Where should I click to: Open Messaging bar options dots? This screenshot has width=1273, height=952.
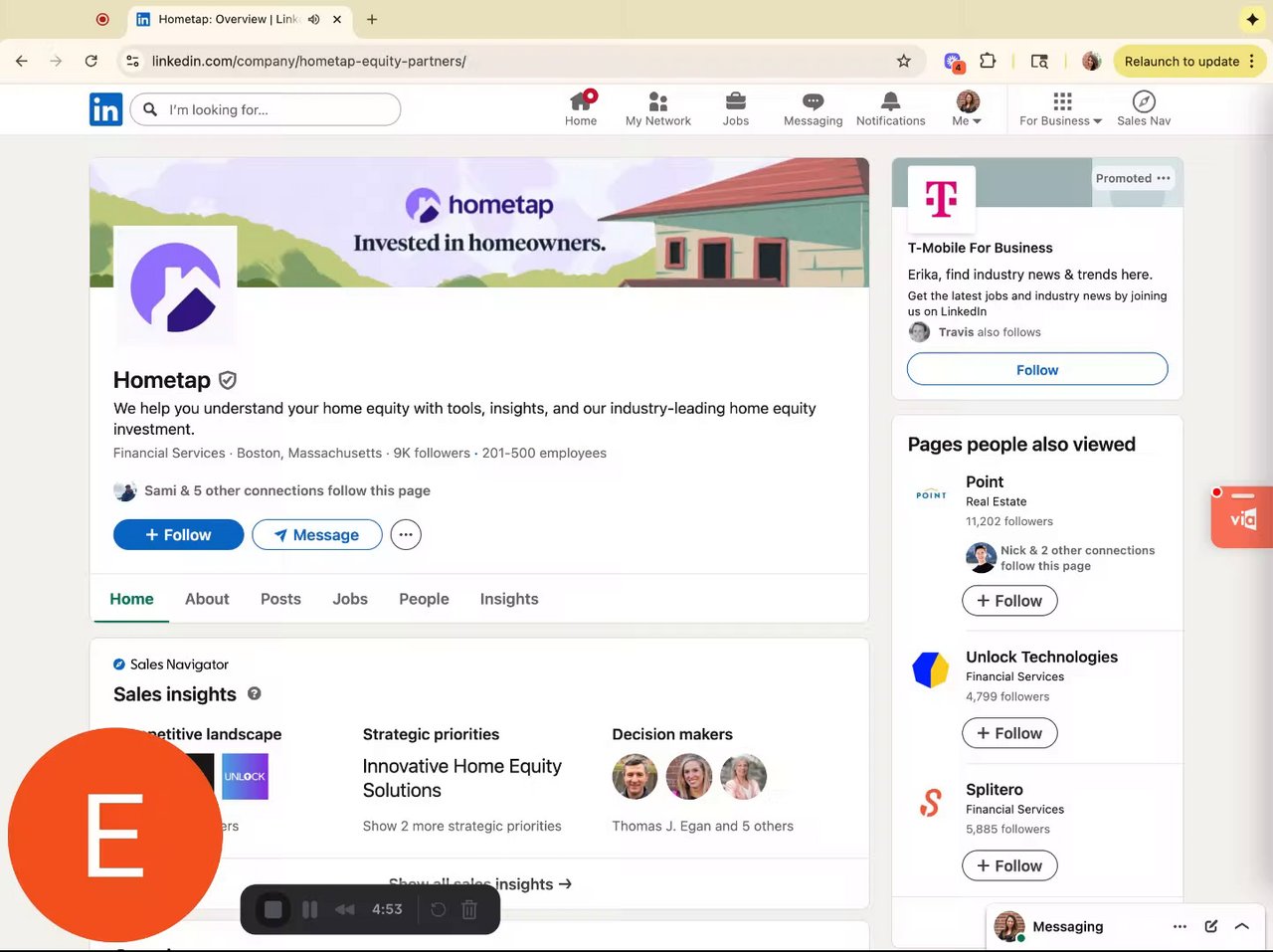1180,926
